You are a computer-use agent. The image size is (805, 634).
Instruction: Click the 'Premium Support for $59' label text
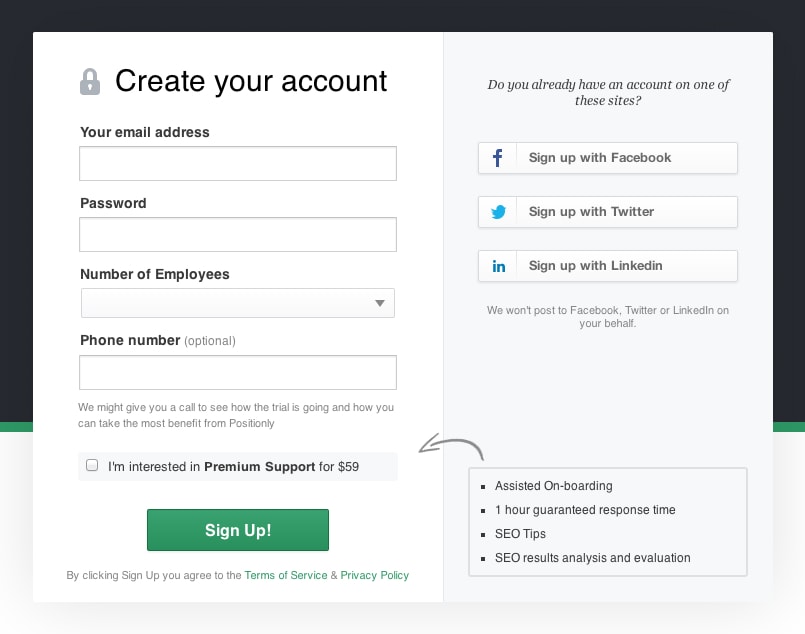(x=281, y=466)
